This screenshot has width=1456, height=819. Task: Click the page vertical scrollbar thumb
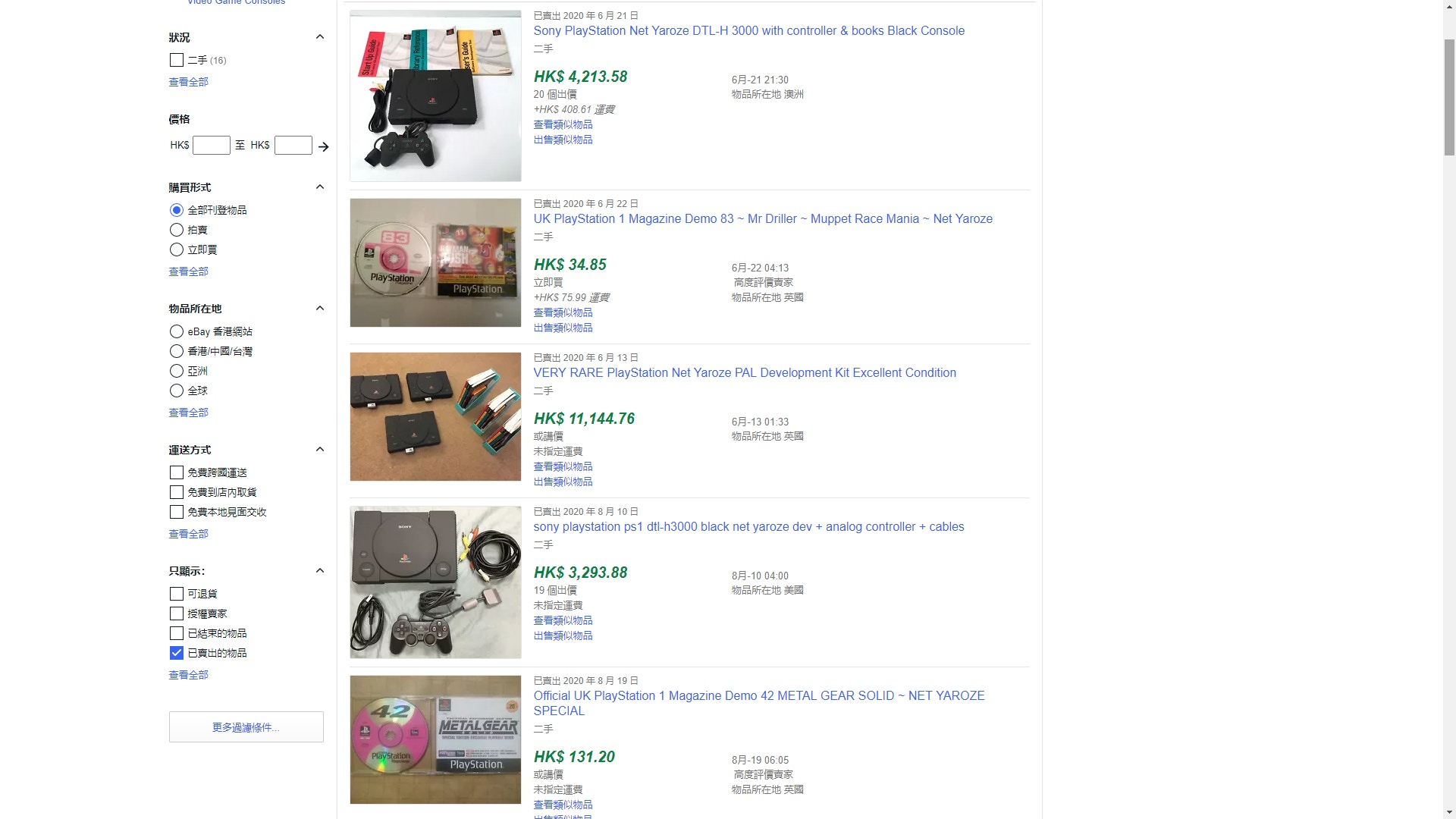tap(1449, 96)
